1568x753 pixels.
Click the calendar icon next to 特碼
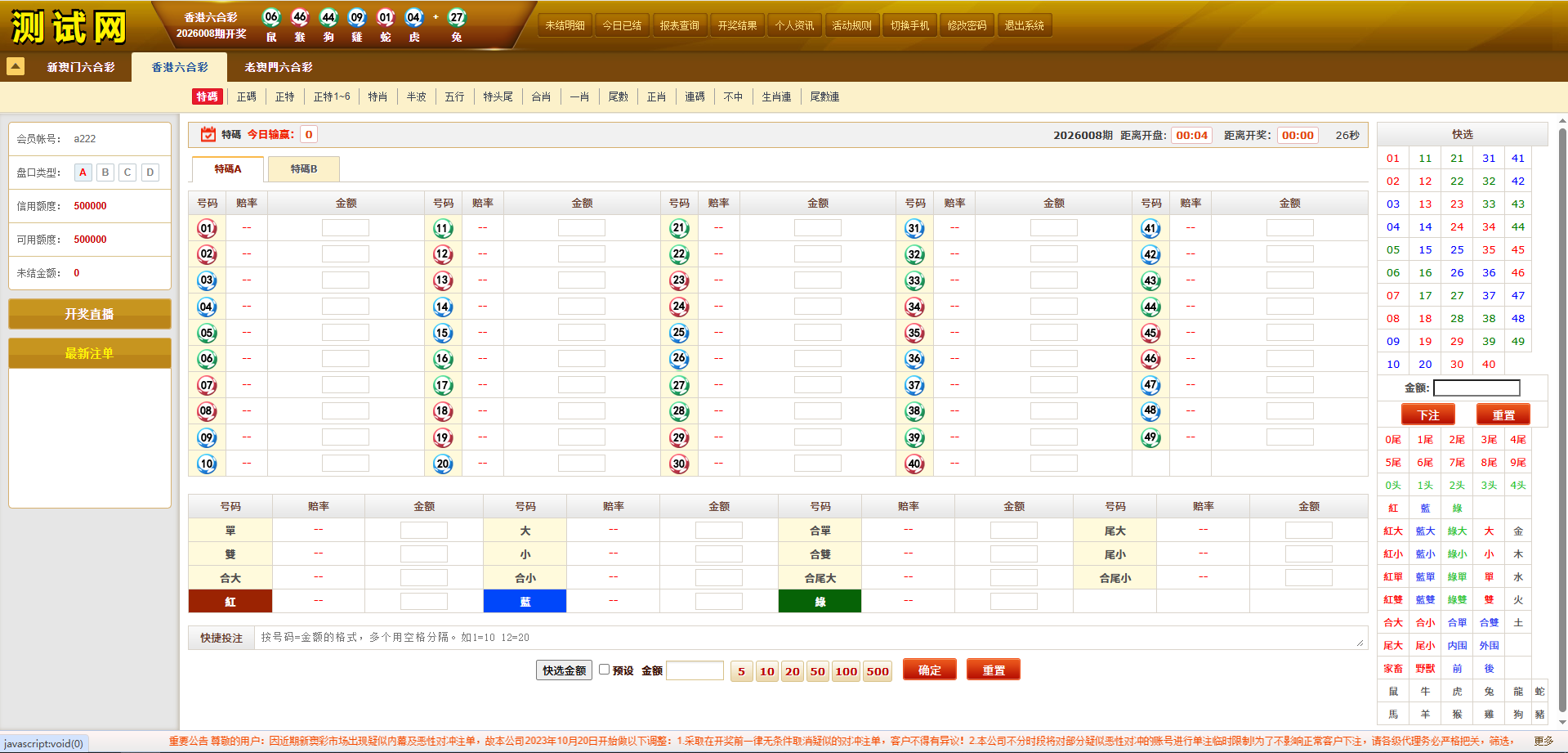(x=208, y=134)
